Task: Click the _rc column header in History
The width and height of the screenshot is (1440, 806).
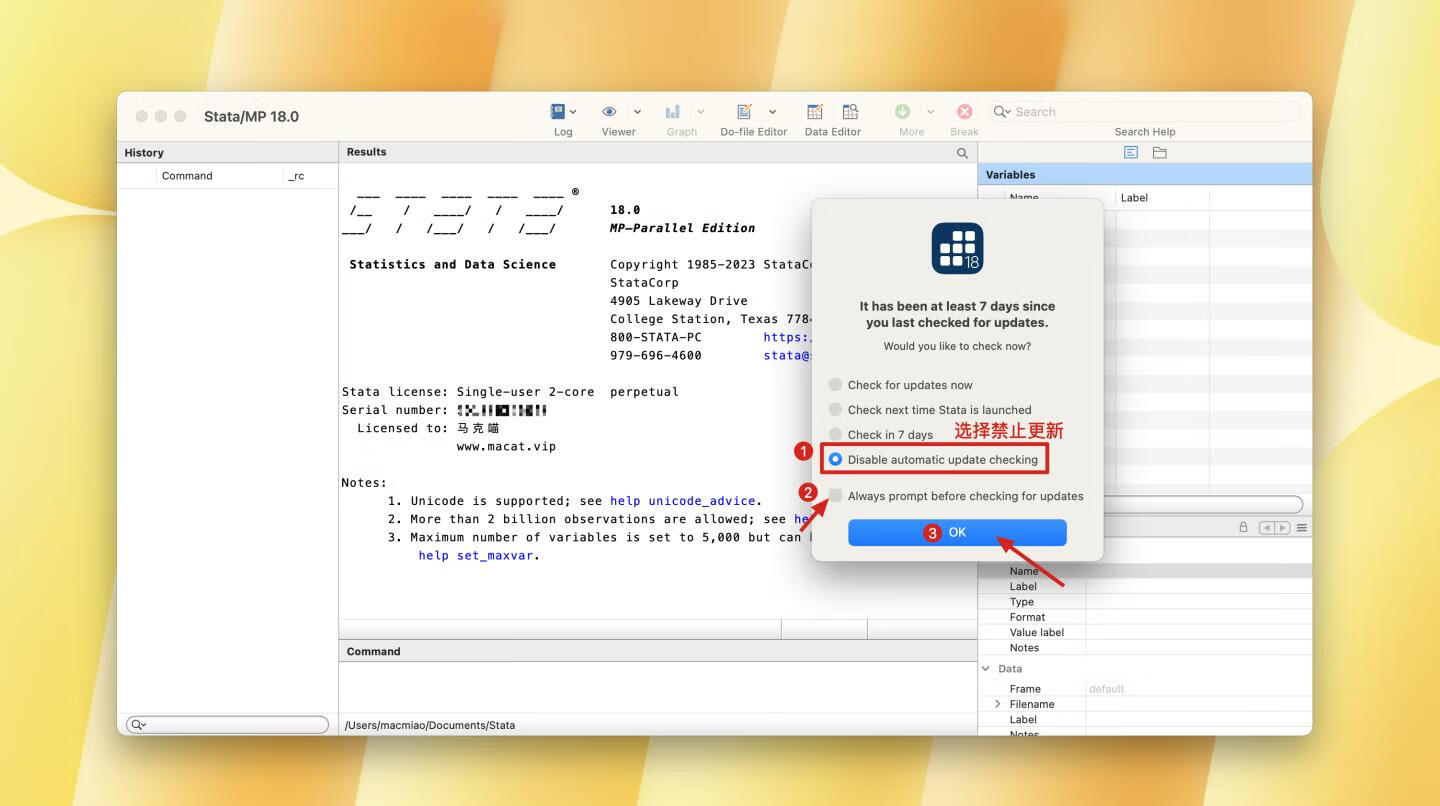Action: (x=296, y=176)
